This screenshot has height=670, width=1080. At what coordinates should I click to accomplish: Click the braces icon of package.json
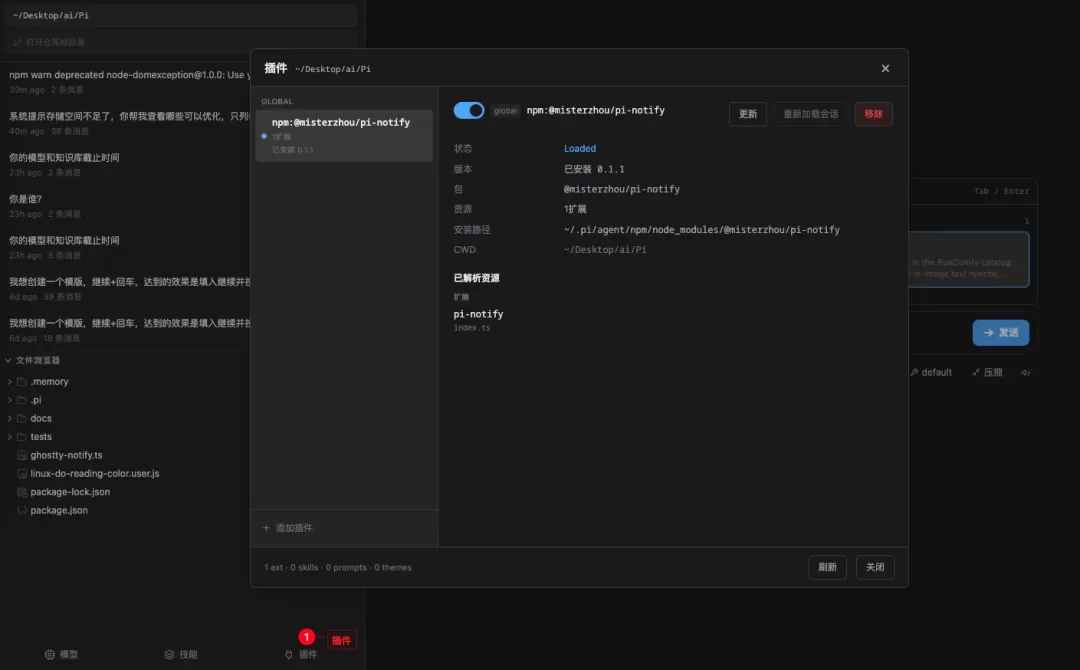click(22, 510)
